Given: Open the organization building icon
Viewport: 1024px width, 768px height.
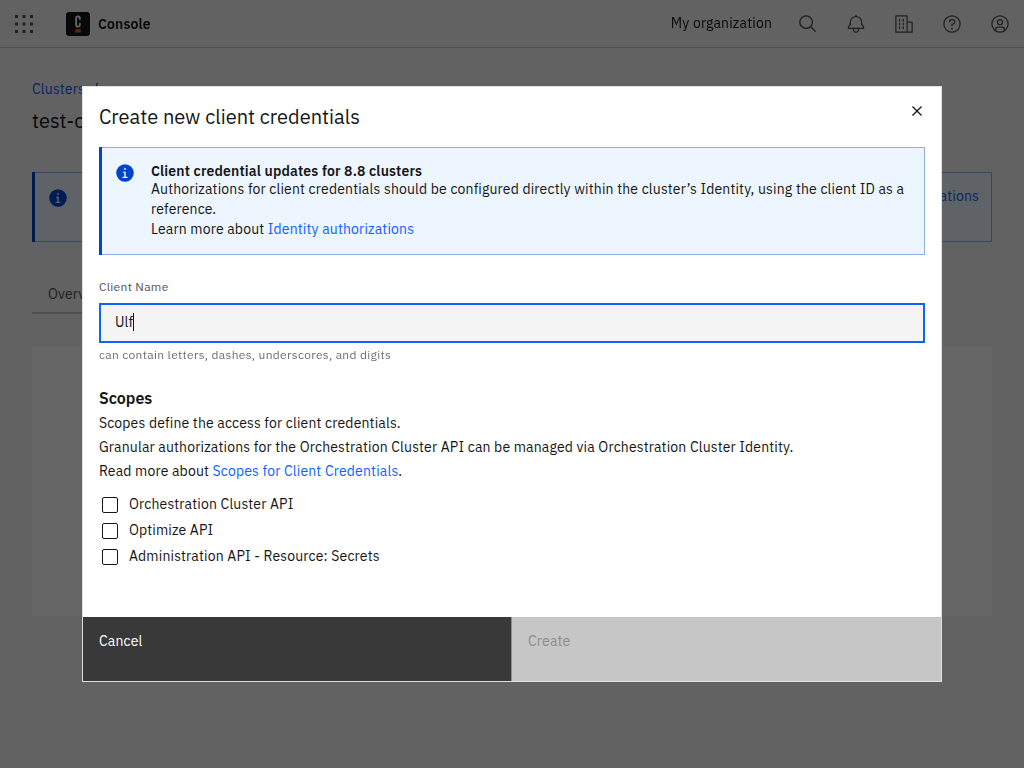Looking at the screenshot, I should (904, 24).
